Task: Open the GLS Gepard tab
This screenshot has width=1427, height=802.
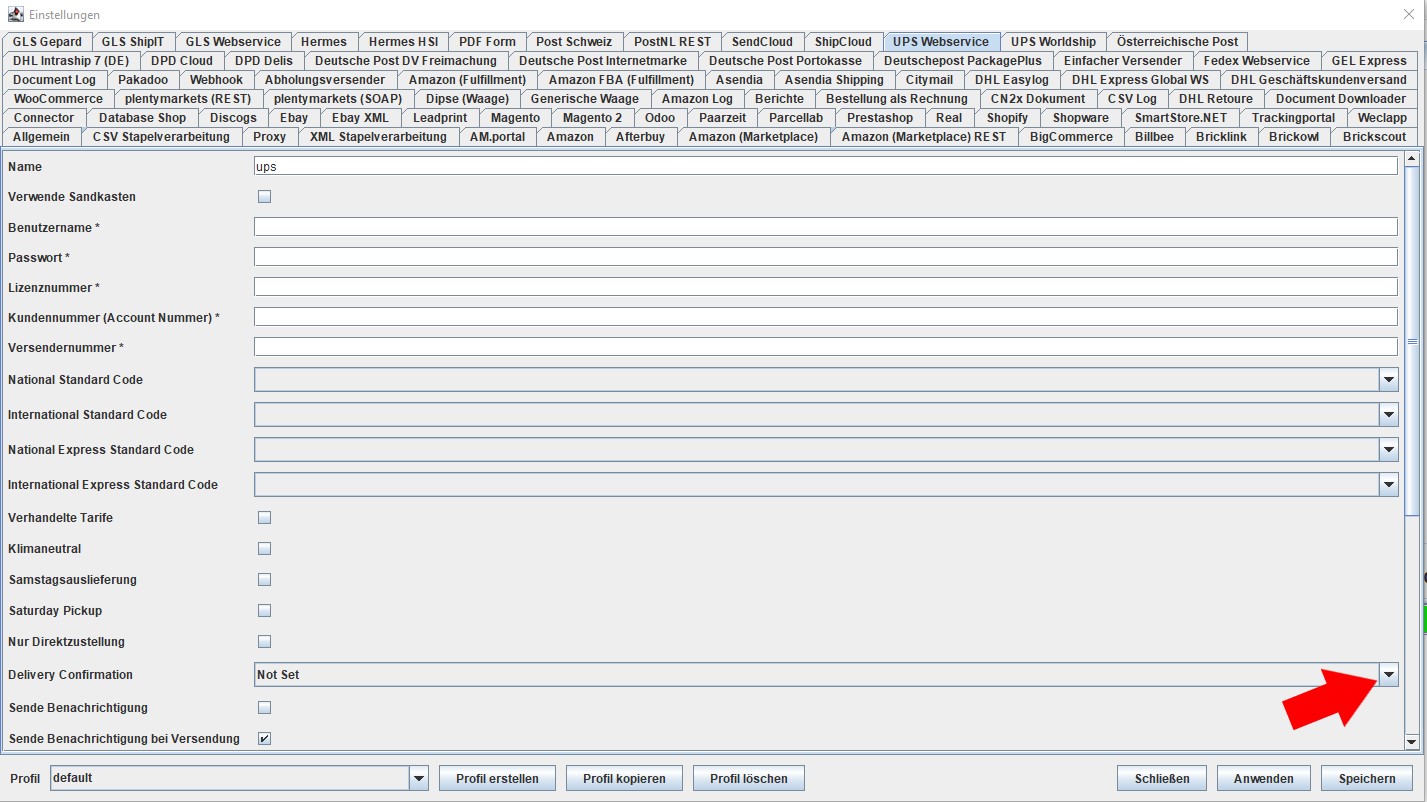Action: click(47, 42)
